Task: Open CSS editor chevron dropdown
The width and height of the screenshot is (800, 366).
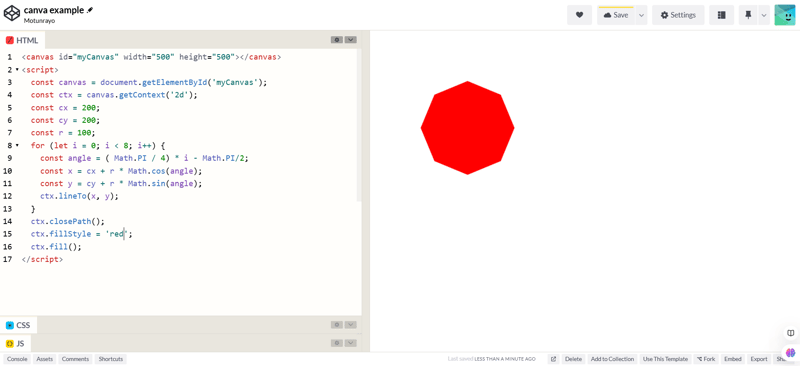Action: click(x=351, y=325)
